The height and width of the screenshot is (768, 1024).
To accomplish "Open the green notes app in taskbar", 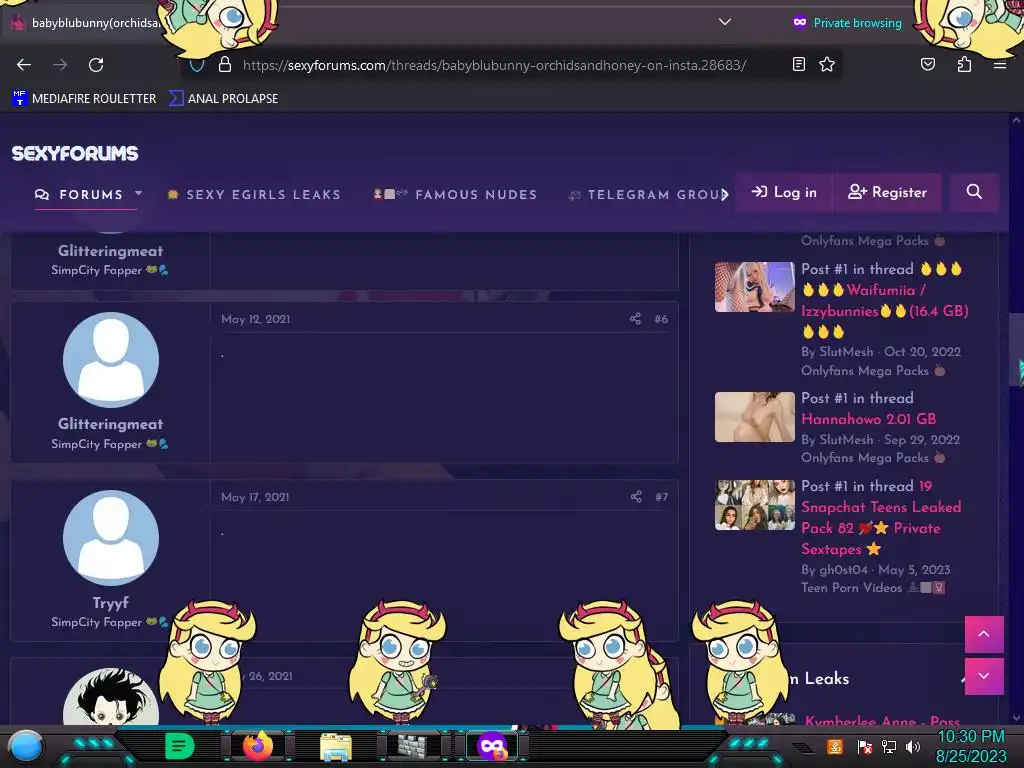I will click(x=180, y=746).
